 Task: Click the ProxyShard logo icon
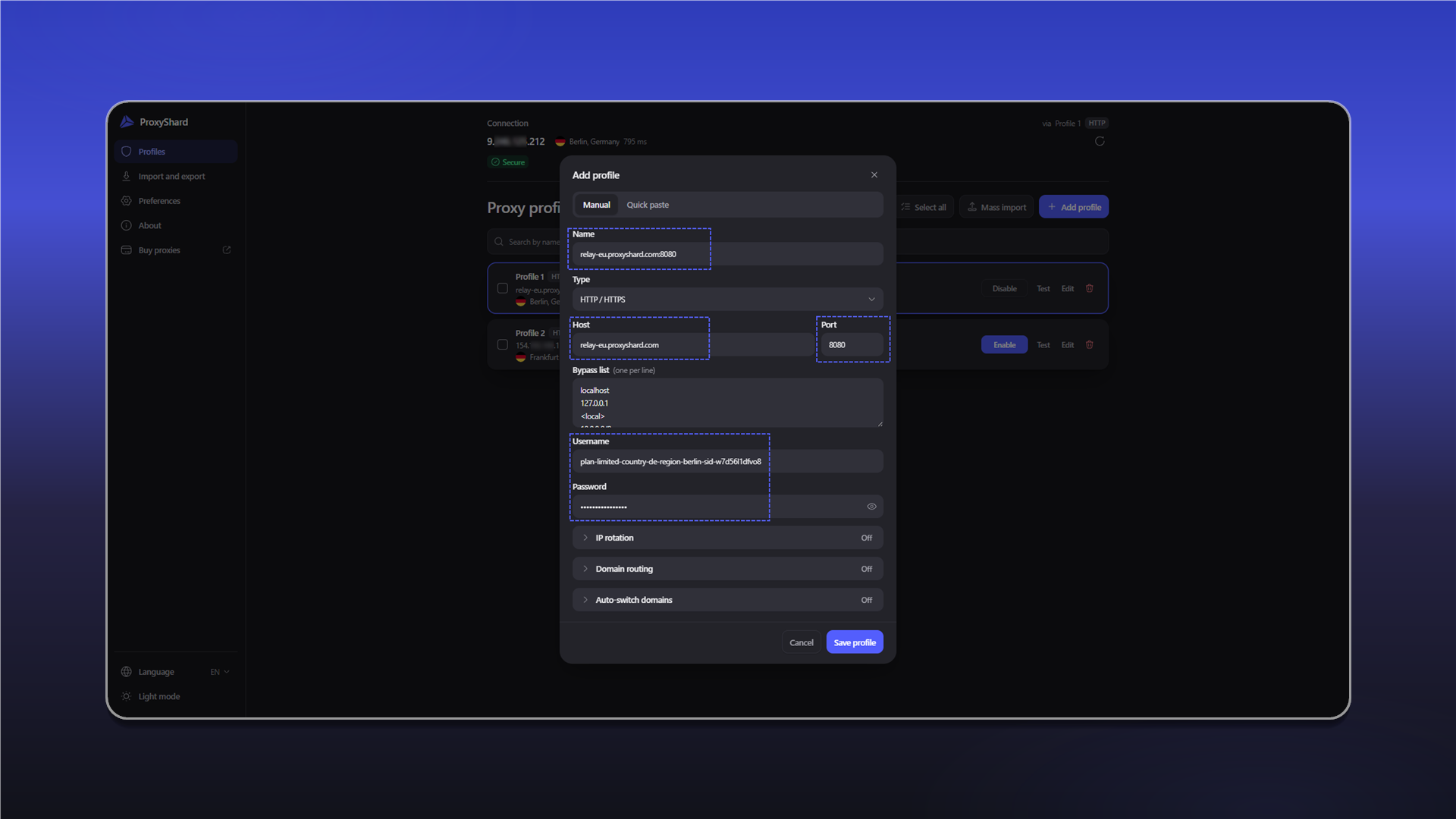[x=127, y=122]
